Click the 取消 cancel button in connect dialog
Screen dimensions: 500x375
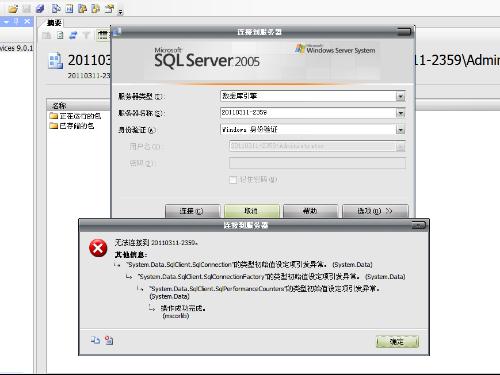click(252, 211)
